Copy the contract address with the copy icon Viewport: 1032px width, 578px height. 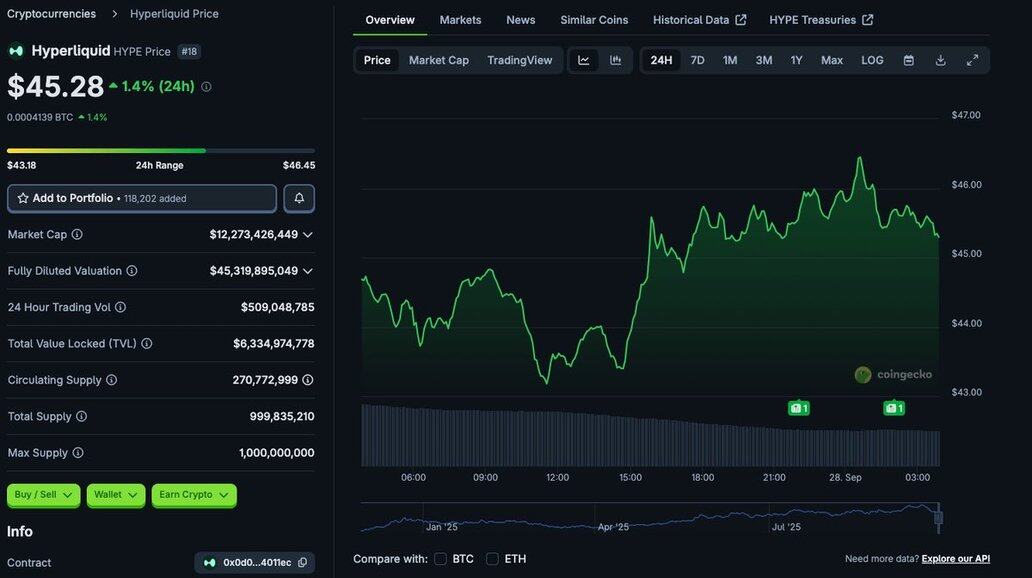[x=303, y=562]
